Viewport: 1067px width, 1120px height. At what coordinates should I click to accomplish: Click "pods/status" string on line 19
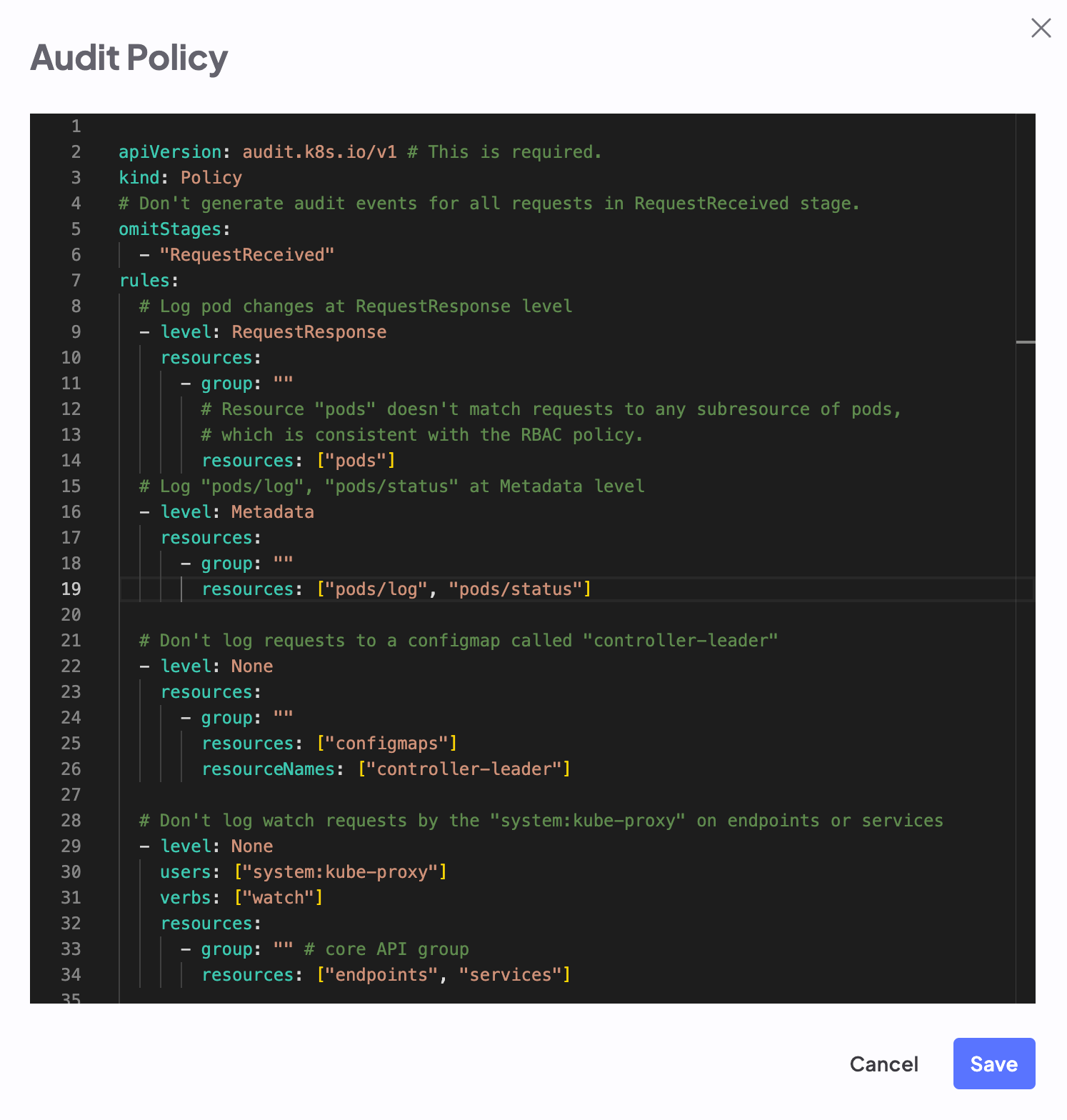(516, 589)
